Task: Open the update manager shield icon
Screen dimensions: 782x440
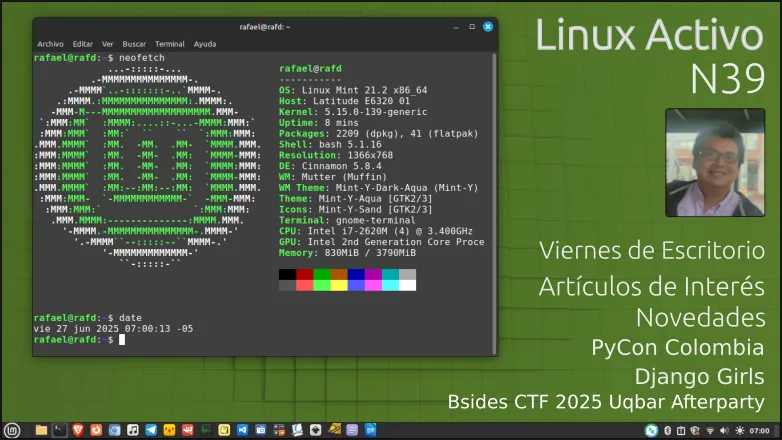Action: (x=695, y=431)
